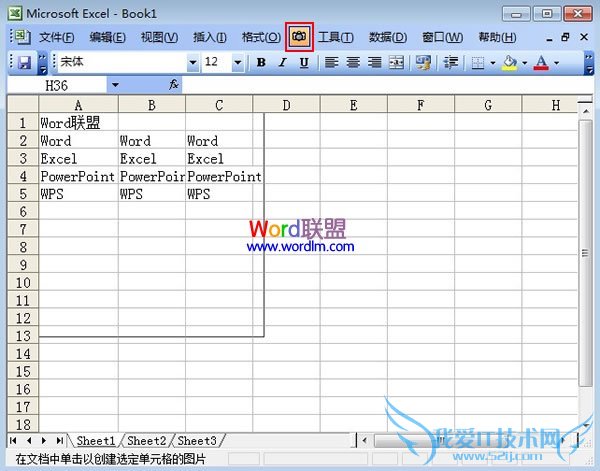Viewport: 600px width, 471px height.
Task: Open the 工具(T) menu
Action: tap(336, 37)
